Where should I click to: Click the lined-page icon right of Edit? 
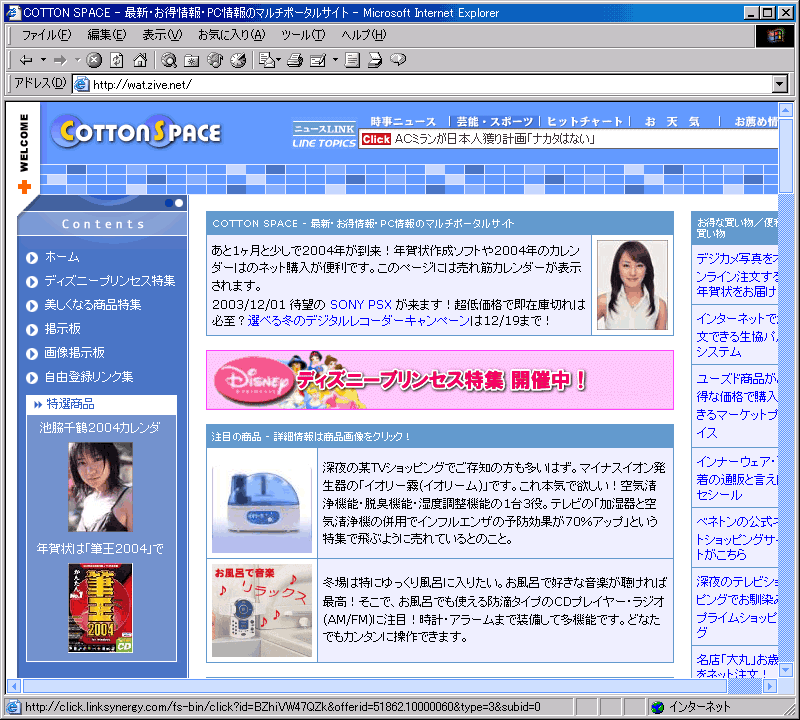click(352, 60)
